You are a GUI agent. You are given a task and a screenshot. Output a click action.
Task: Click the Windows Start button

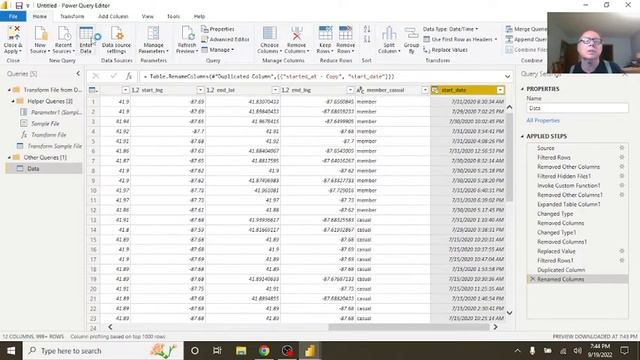pyautogui.click(x=11, y=351)
